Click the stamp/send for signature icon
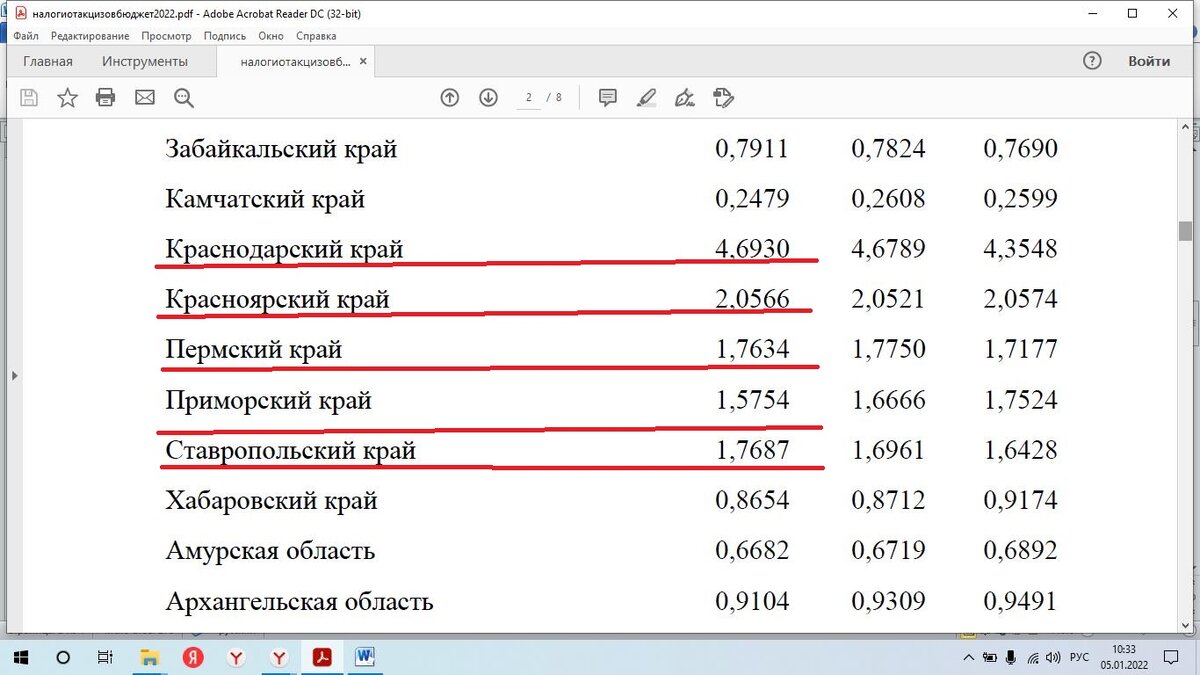This screenshot has width=1200, height=675. point(724,97)
